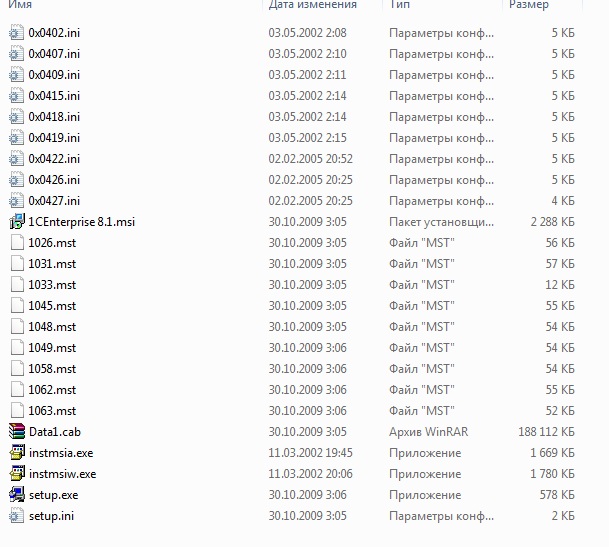Select file name 1033.mst
The image size is (609, 547).
52,285
